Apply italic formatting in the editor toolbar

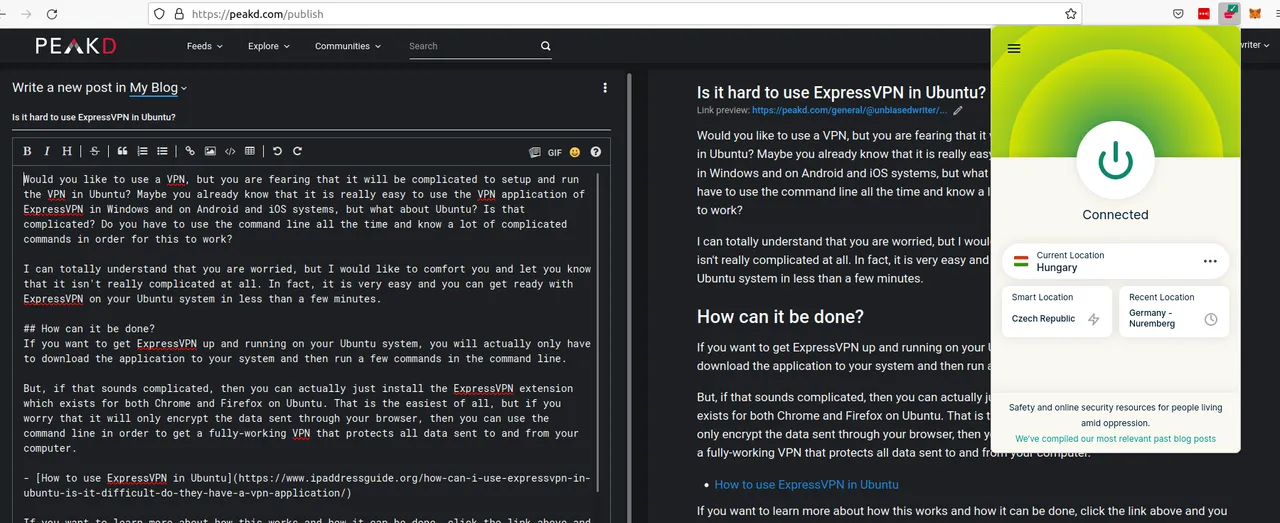pos(46,152)
